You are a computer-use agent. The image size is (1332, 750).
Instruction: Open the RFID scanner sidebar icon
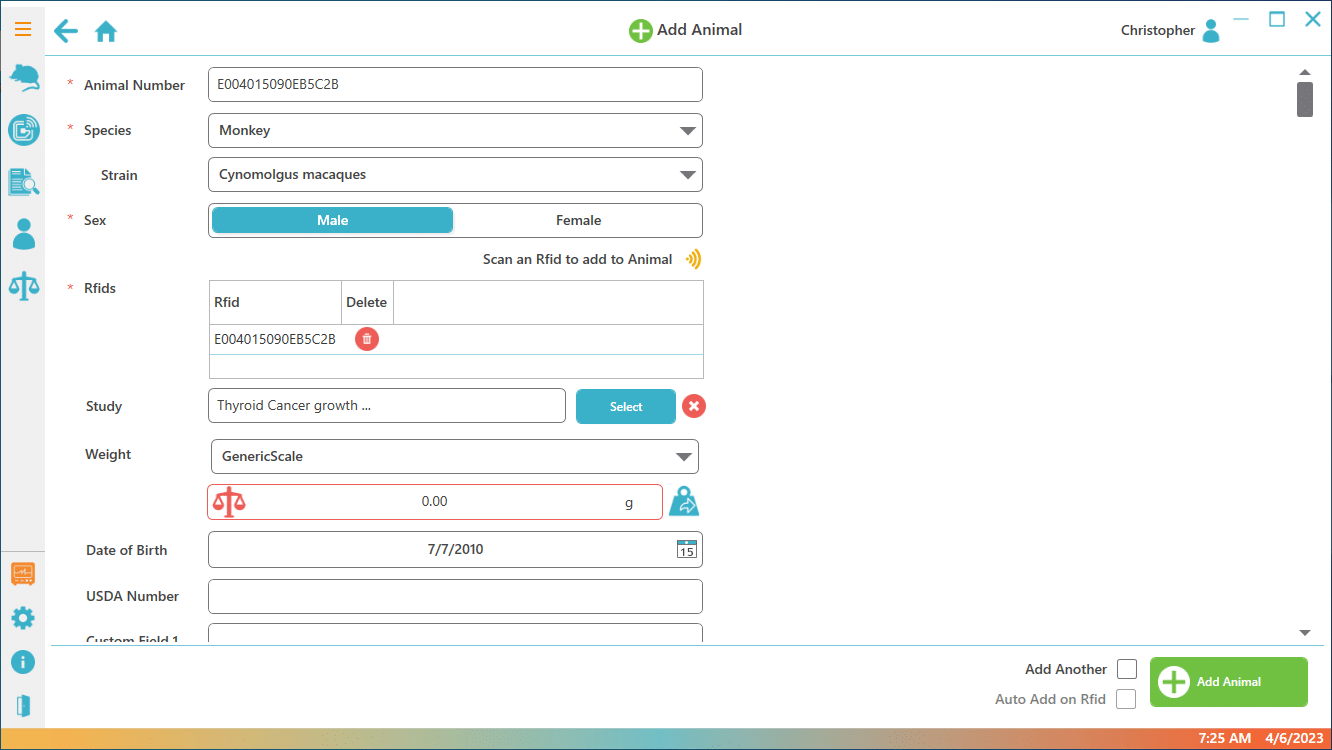23,130
